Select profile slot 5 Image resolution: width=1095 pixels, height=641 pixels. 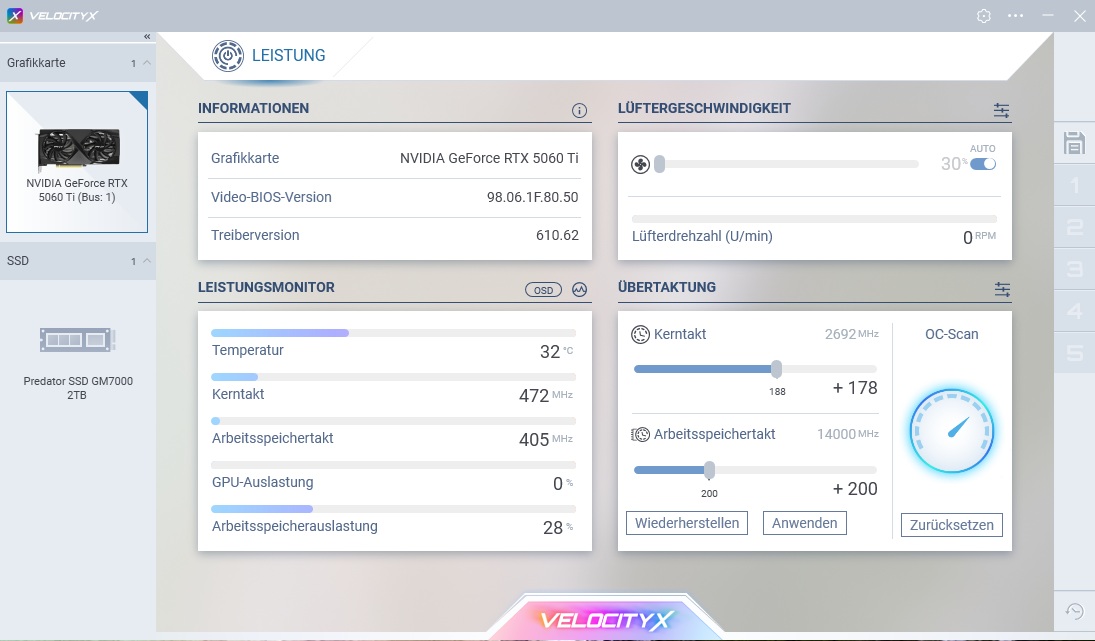[x=1074, y=353]
